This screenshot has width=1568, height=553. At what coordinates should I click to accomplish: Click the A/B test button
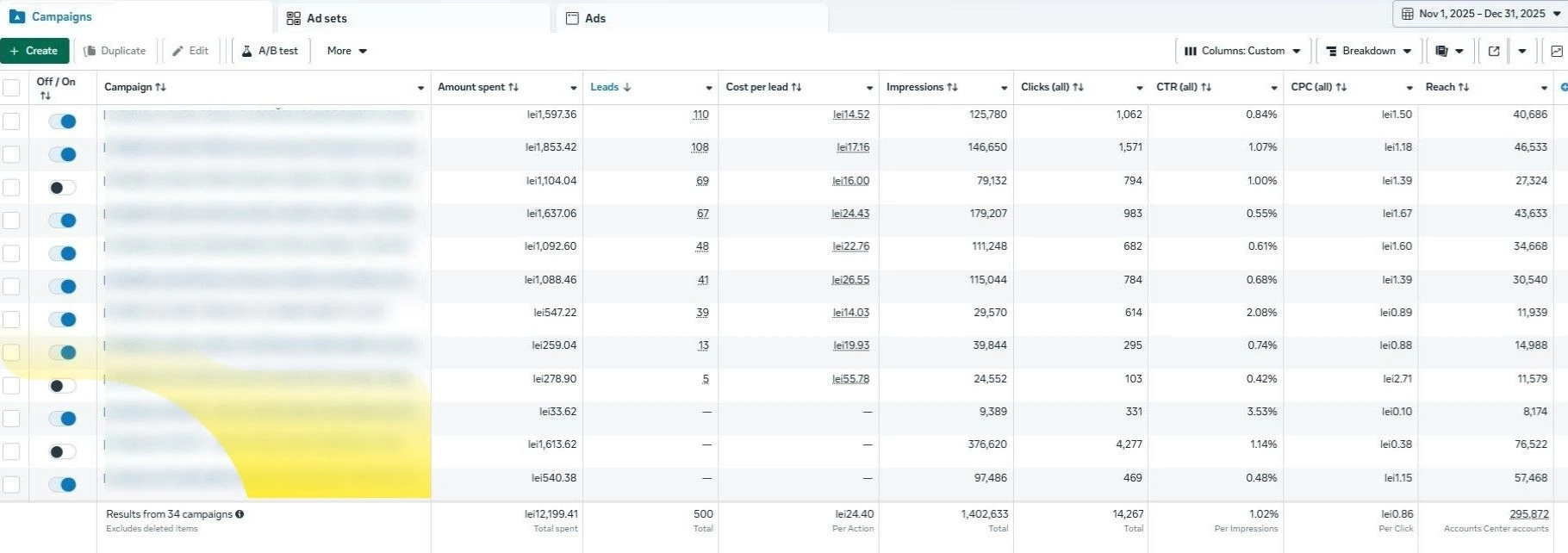click(270, 51)
